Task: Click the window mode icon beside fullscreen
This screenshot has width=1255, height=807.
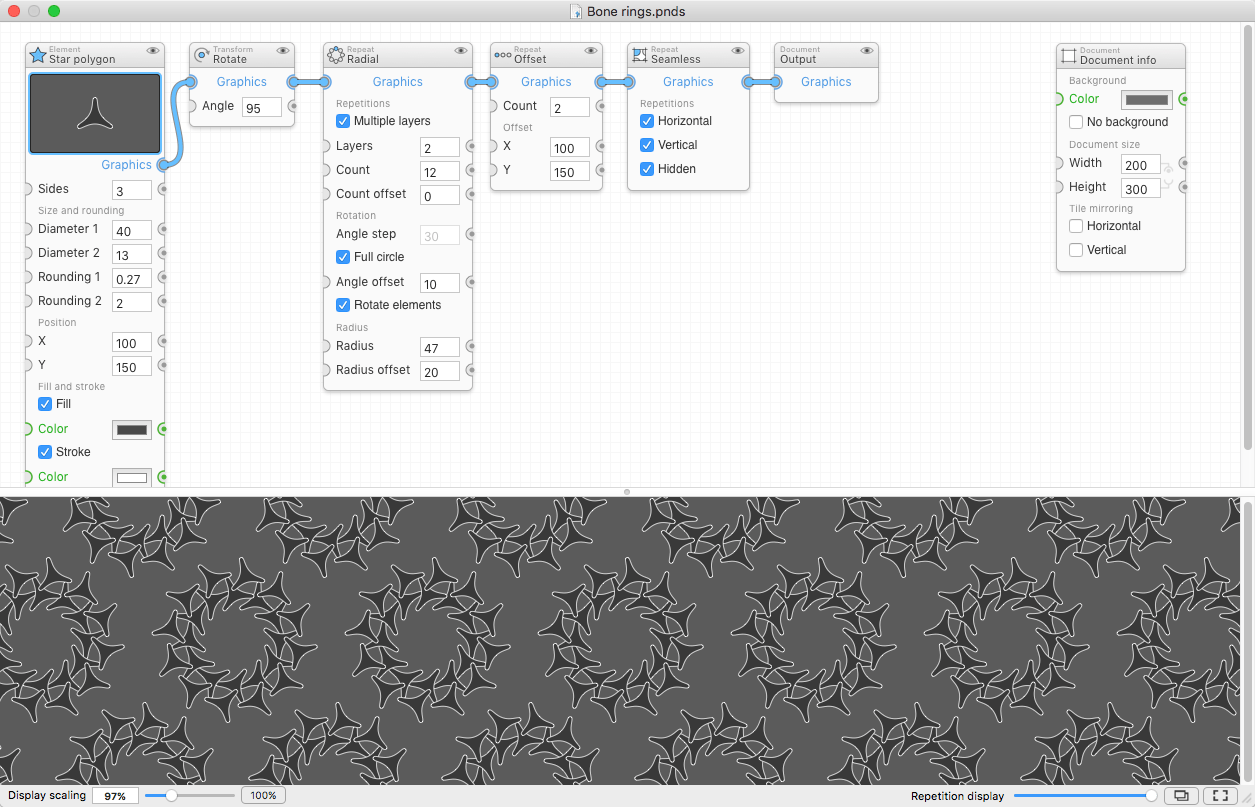Action: [1181, 796]
